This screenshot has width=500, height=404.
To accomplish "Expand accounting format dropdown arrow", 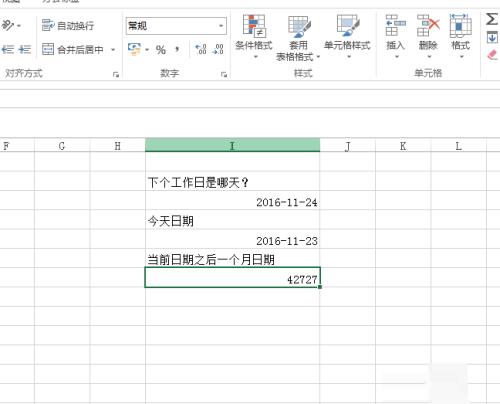I will click(147, 50).
